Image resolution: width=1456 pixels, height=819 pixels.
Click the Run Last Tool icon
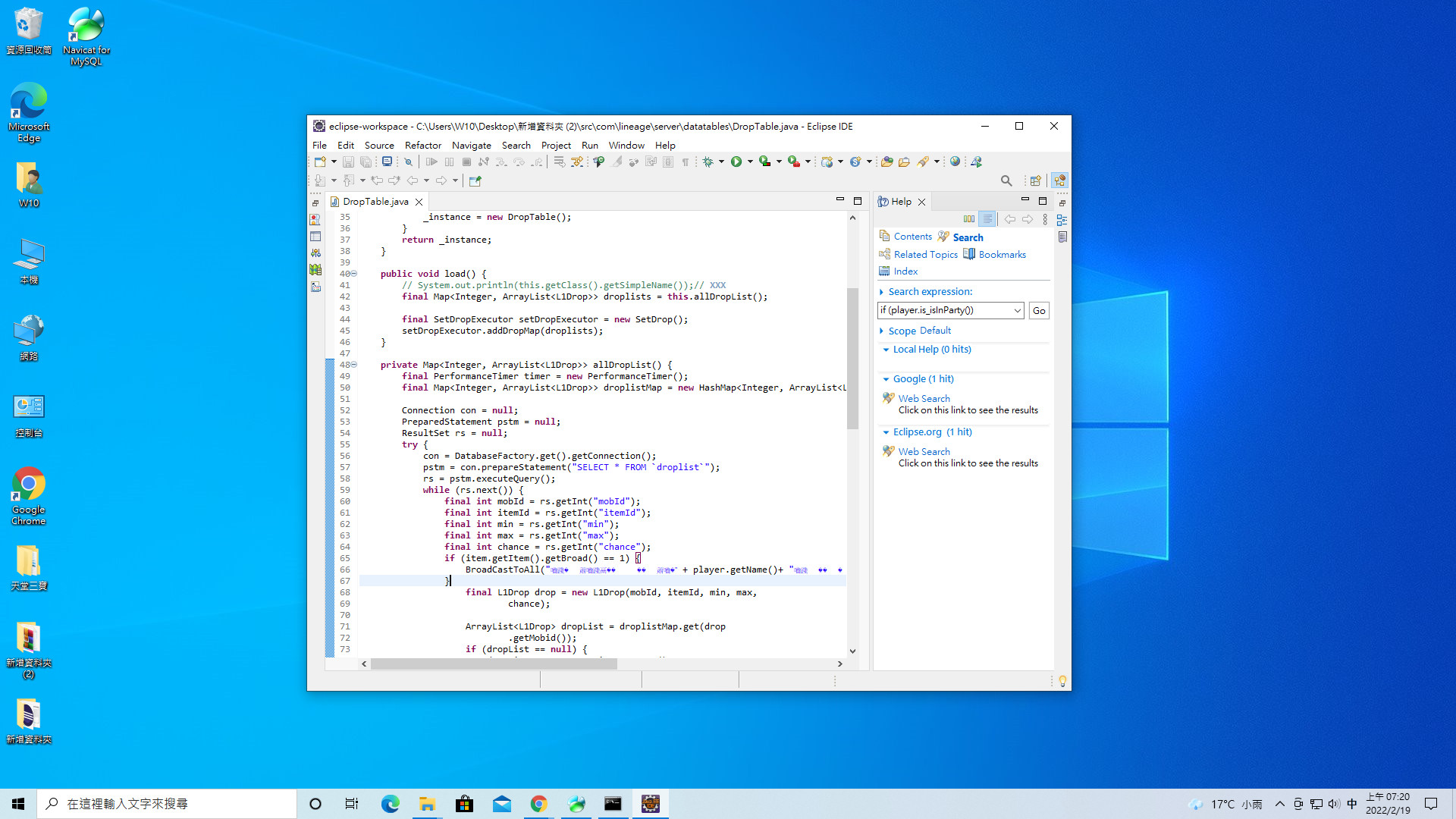tap(793, 162)
